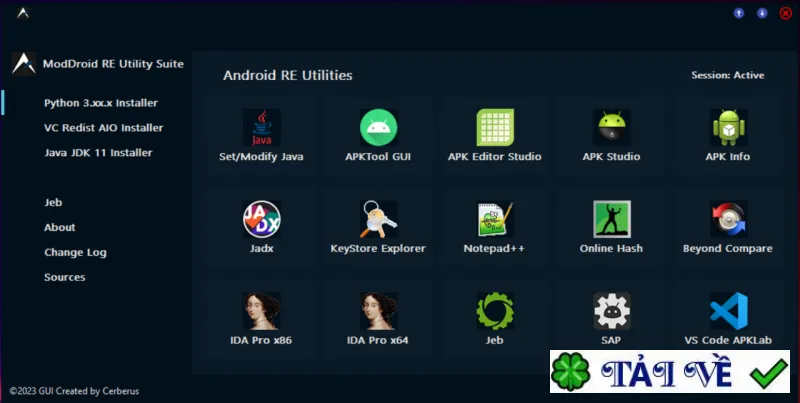Open the Set/Modify Java tool
The image size is (800, 403).
click(x=261, y=136)
